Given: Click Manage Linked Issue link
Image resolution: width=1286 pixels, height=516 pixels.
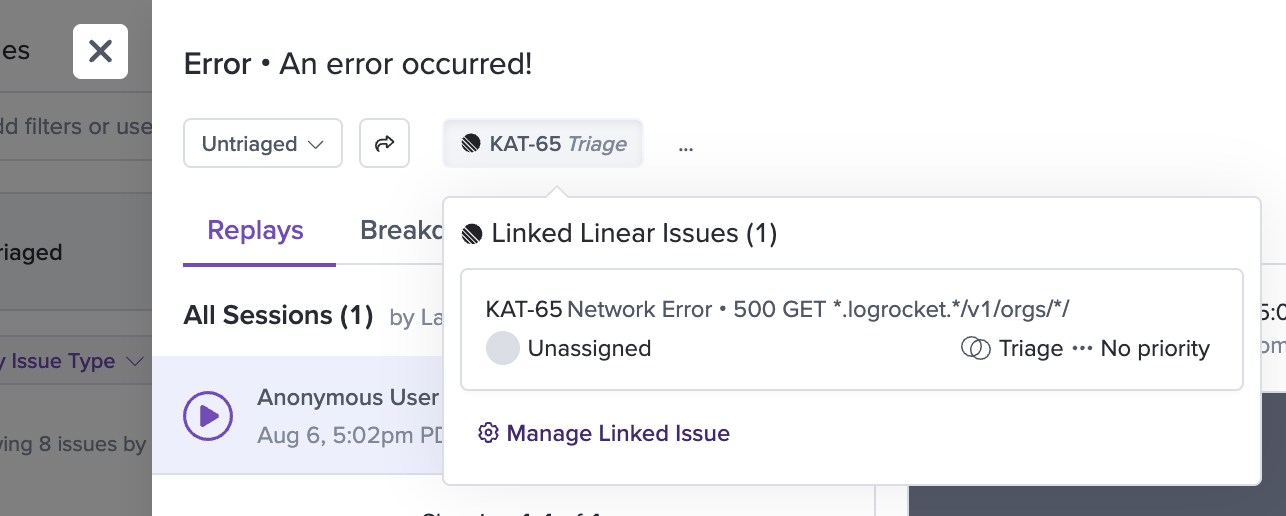Looking at the screenshot, I should (618, 433).
